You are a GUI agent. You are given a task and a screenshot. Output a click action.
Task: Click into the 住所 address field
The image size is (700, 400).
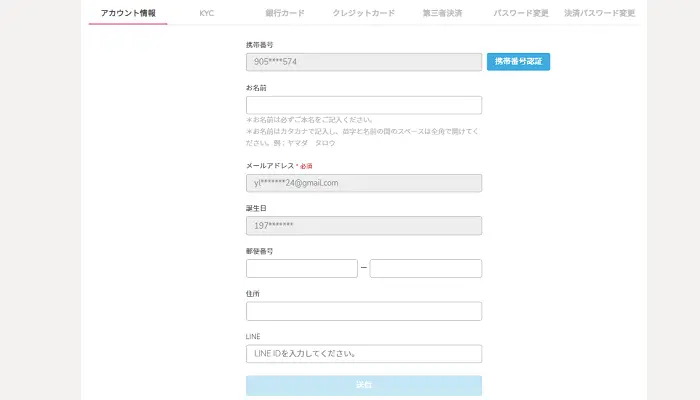click(363, 311)
